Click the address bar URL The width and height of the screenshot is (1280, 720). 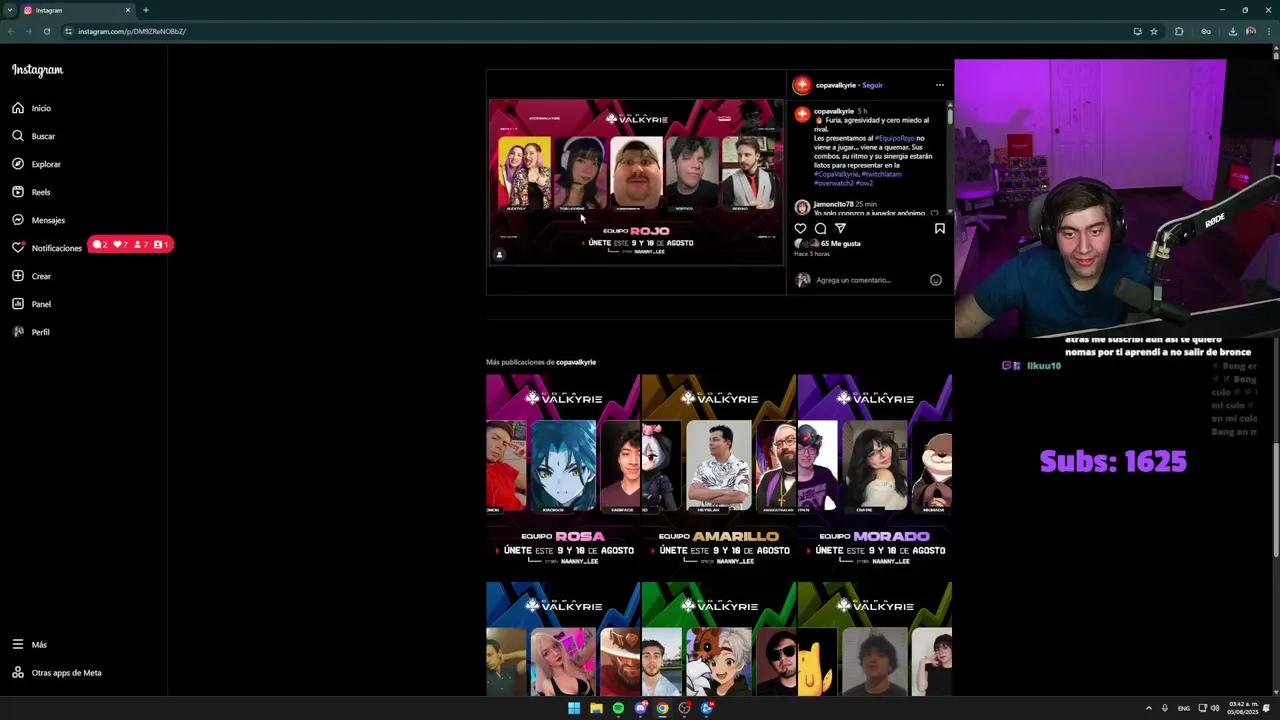tap(132, 31)
